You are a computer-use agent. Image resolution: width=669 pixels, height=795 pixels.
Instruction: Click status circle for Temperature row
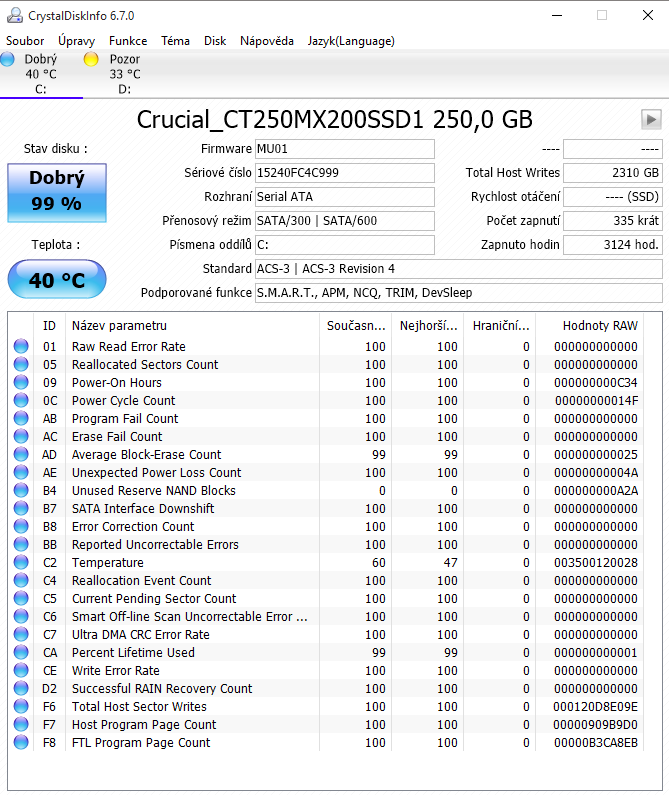[x=21, y=562]
